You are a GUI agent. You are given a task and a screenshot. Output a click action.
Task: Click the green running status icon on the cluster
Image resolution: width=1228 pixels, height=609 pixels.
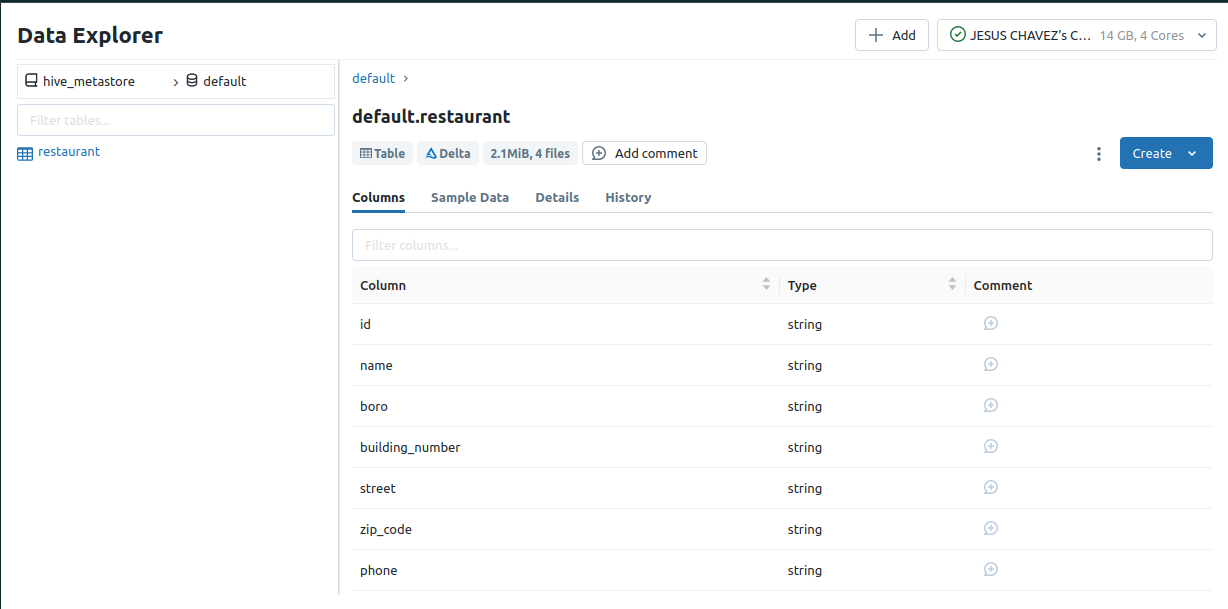point(958,35)
